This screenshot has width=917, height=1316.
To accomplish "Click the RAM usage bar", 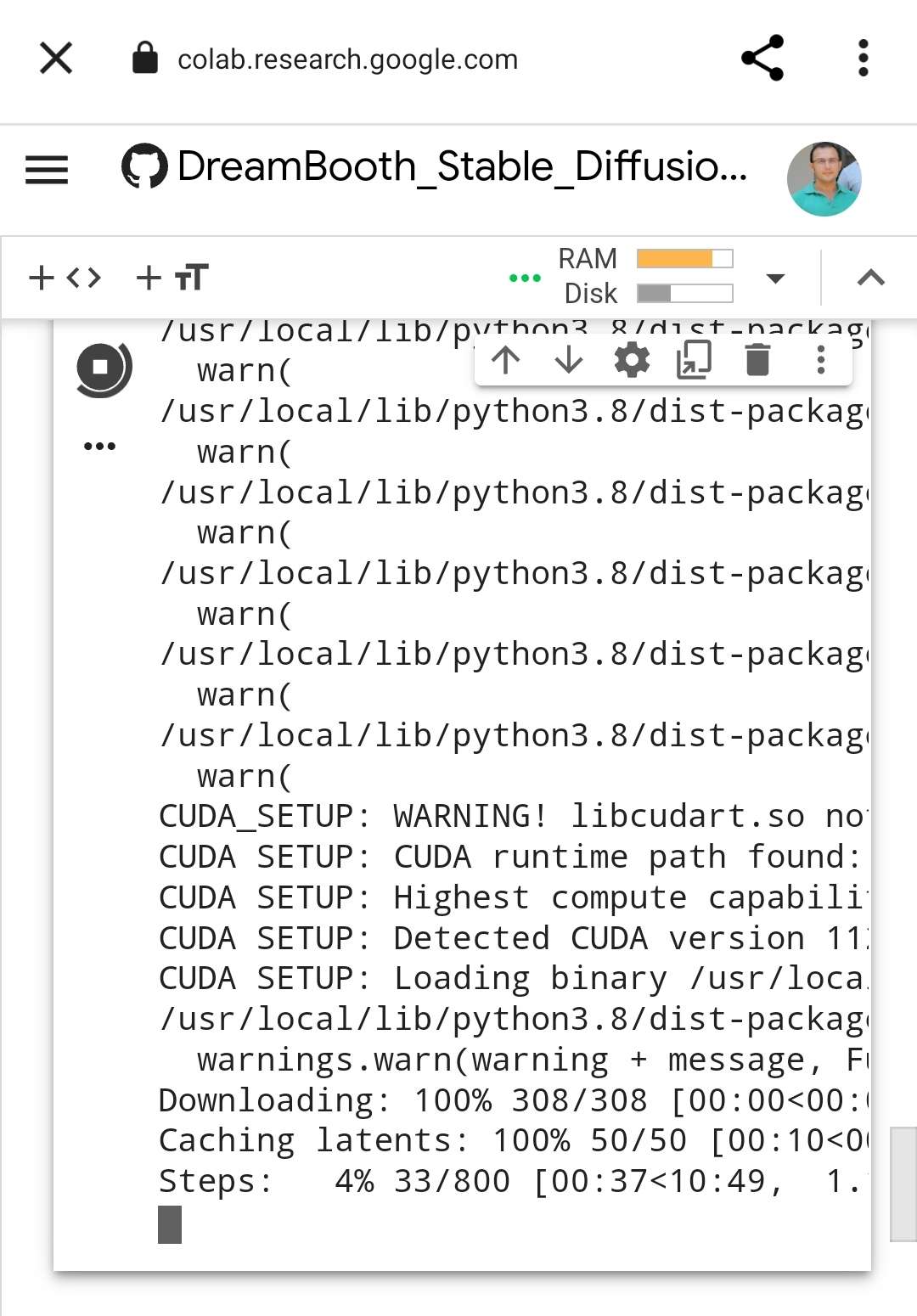I will 684,259.
